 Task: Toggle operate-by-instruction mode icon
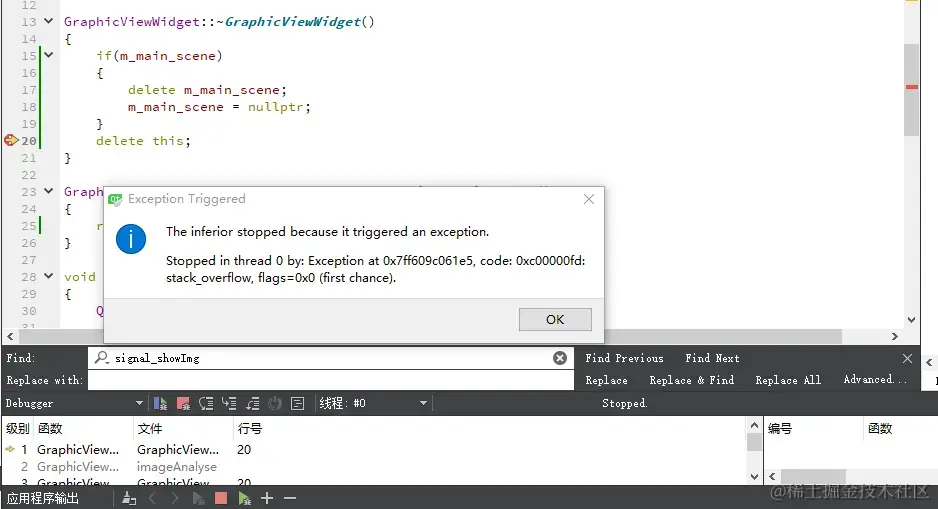tap(297, 404)
